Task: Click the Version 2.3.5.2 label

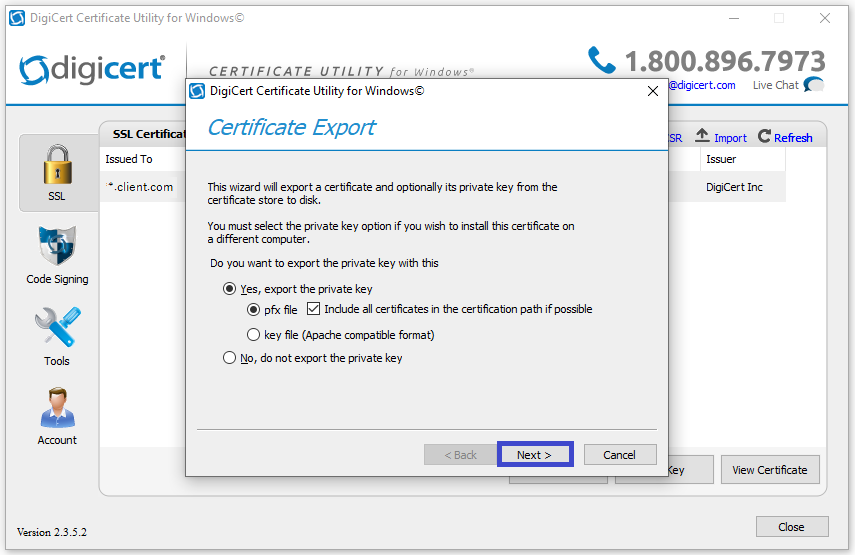Action: click(x=52, y=532)
